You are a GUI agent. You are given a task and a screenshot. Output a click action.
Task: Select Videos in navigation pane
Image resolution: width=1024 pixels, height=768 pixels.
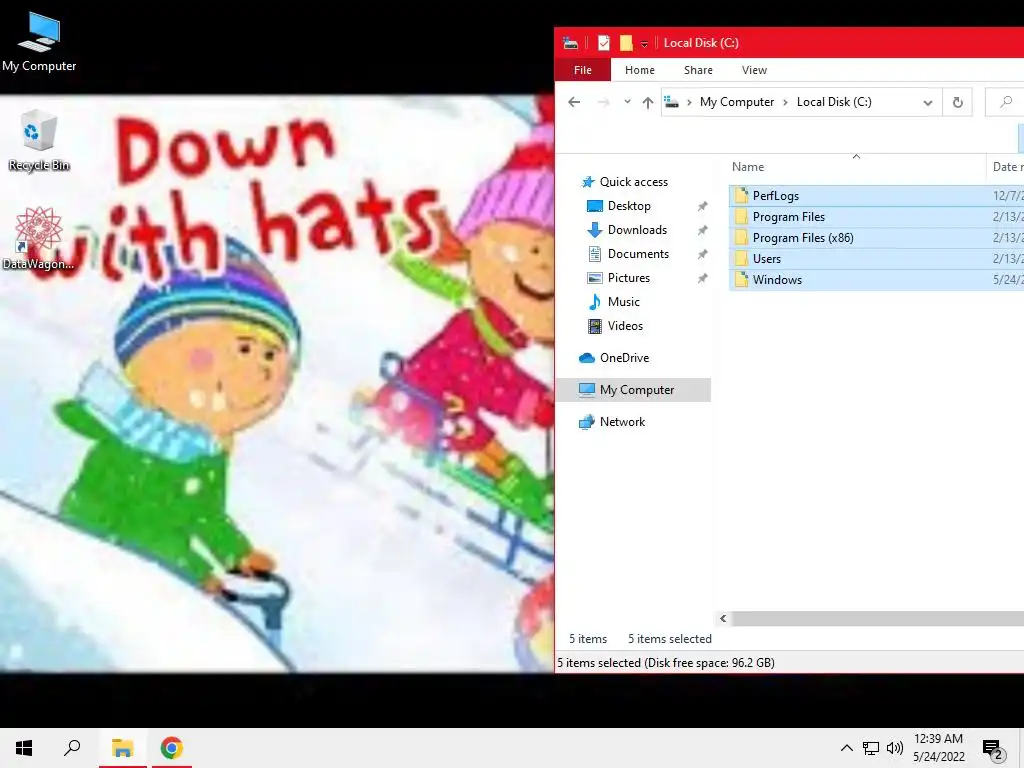(x=625, y=325)
